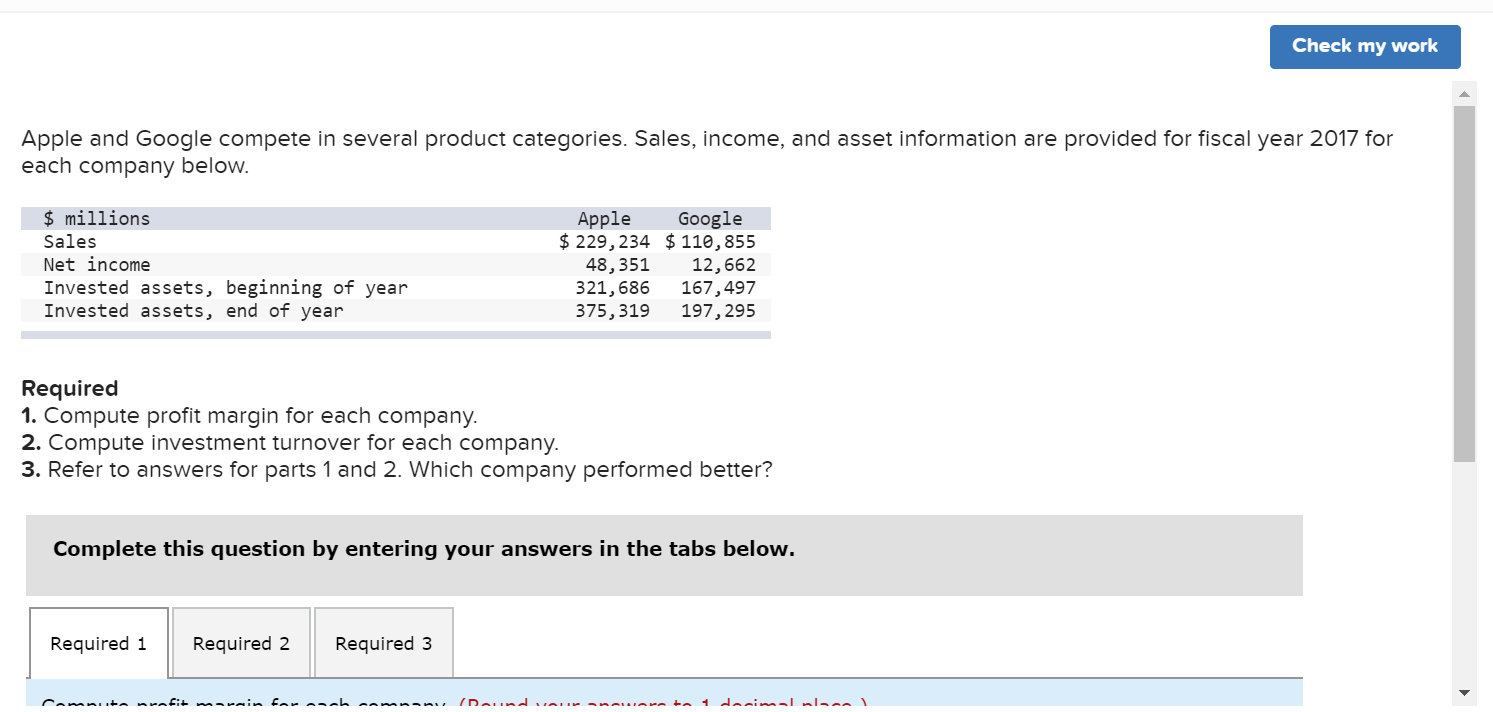Select the Required 3 tab
Screen dimensions: 1493x712
(x=383, y=643)
